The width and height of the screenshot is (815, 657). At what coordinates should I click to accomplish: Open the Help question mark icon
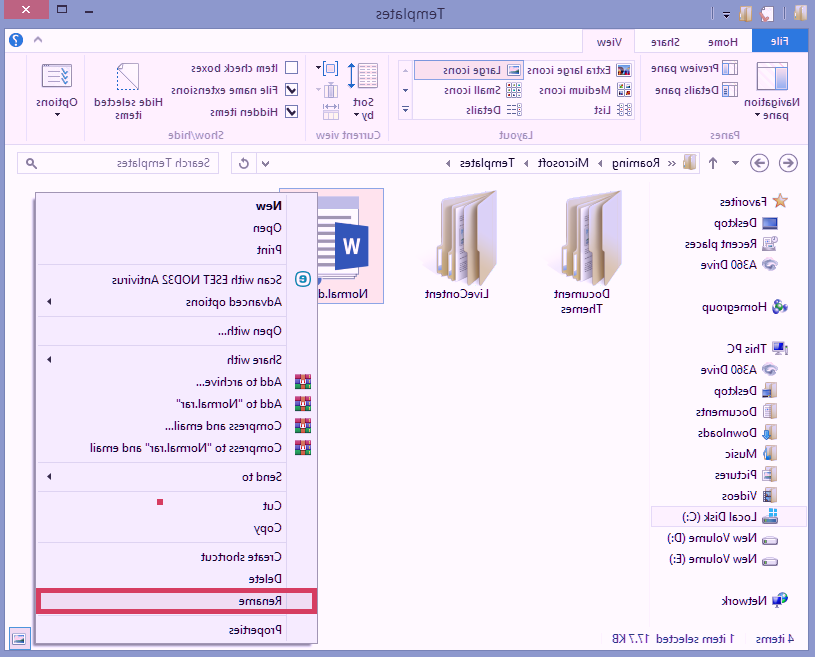click(16, 40)
